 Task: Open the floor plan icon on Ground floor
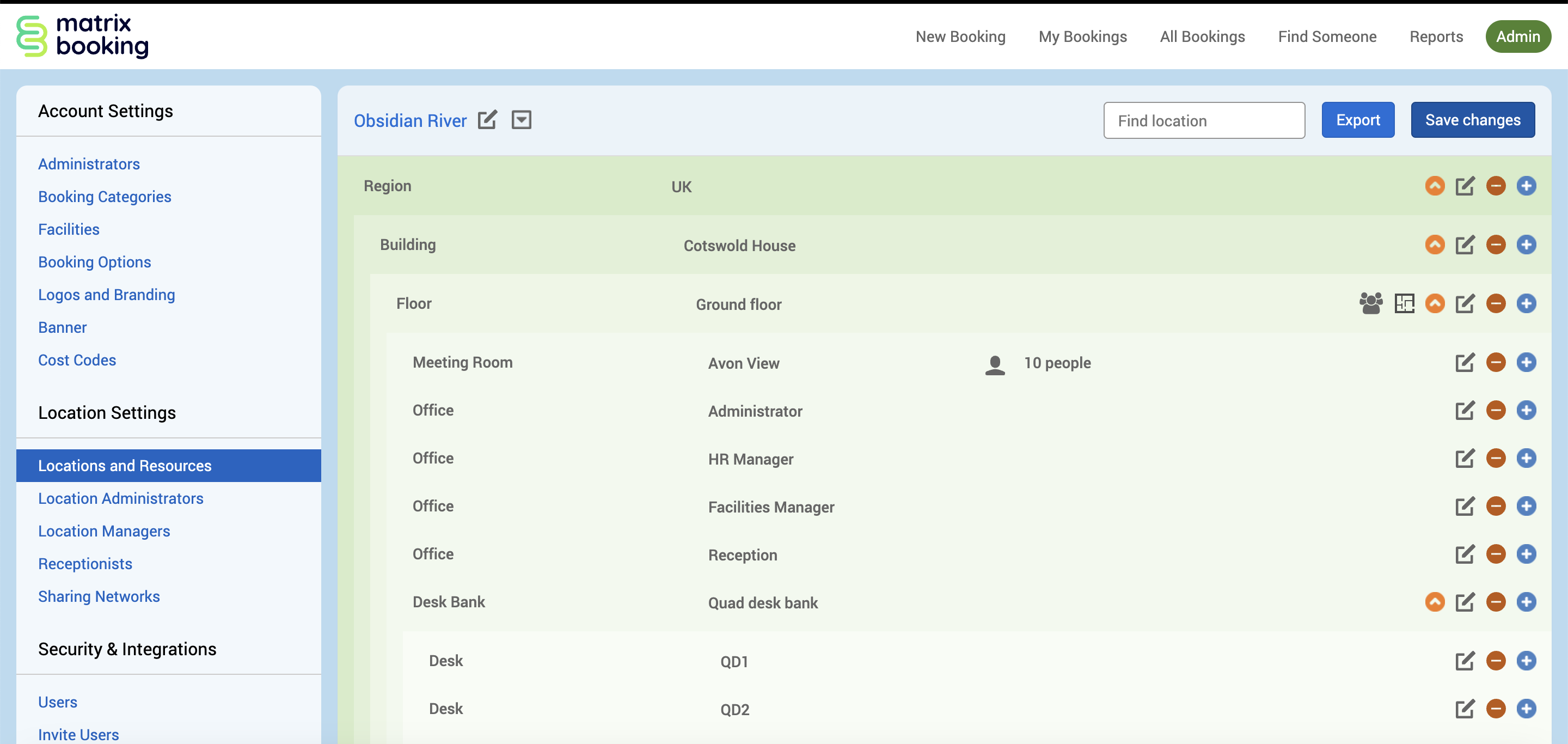pos(1404,303)
